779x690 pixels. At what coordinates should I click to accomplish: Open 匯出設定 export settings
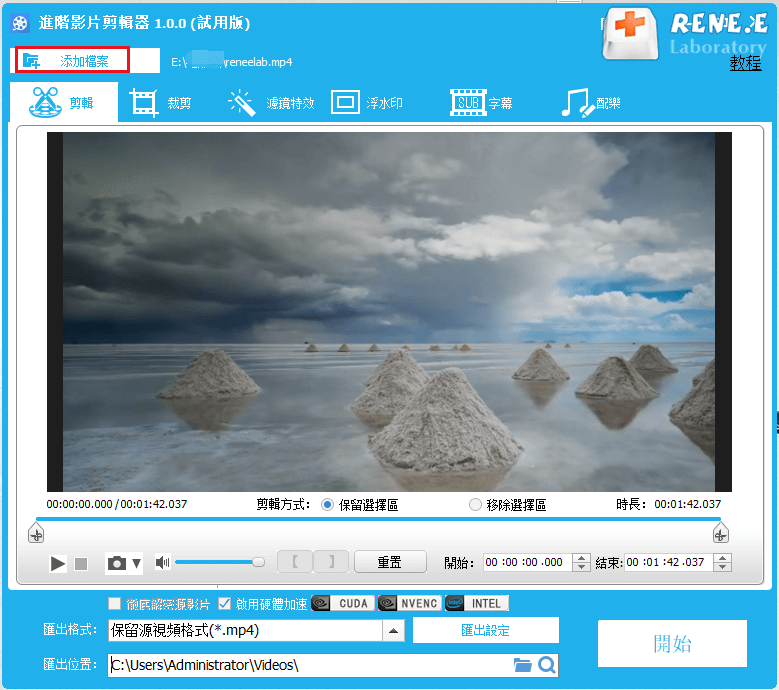(x=486, y=630)
